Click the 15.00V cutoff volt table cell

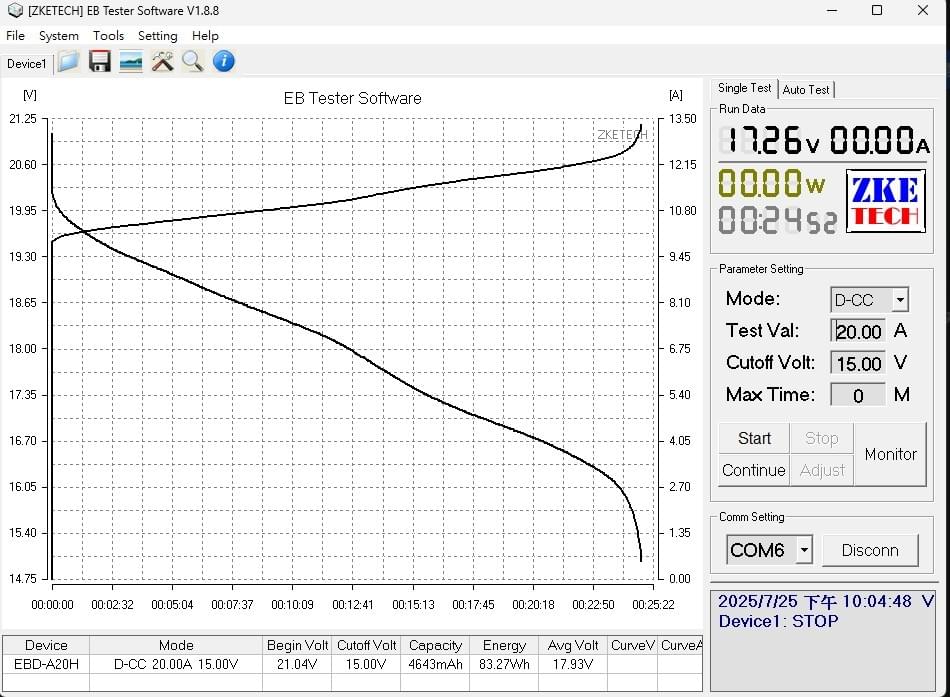(366, 664)
